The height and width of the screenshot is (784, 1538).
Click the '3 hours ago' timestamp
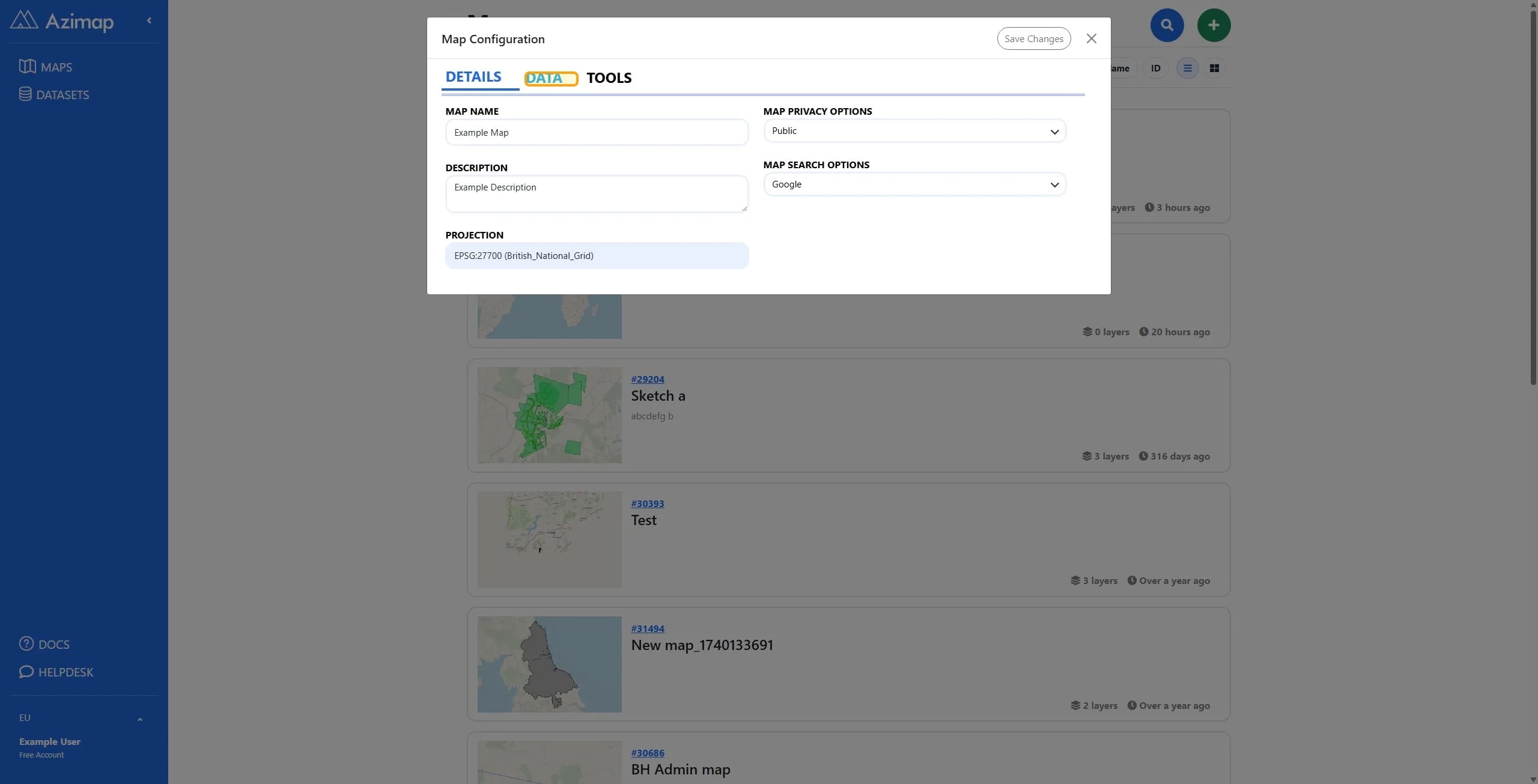1178,207
